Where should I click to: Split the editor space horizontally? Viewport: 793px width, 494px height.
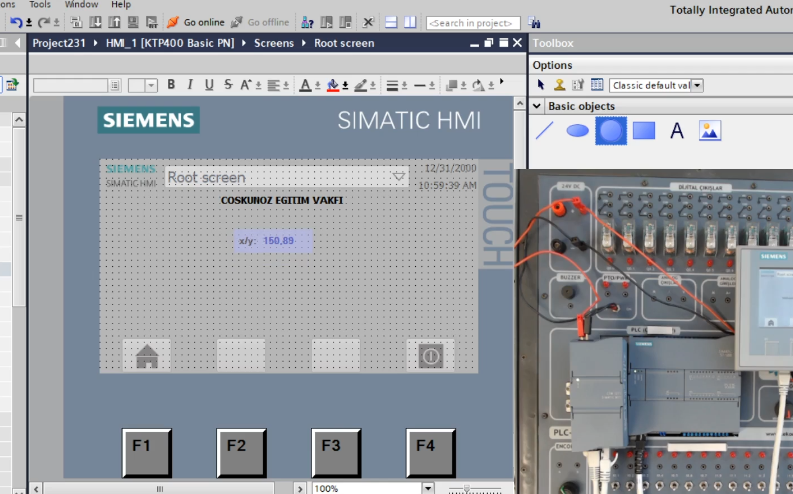[x=391, y=22]
